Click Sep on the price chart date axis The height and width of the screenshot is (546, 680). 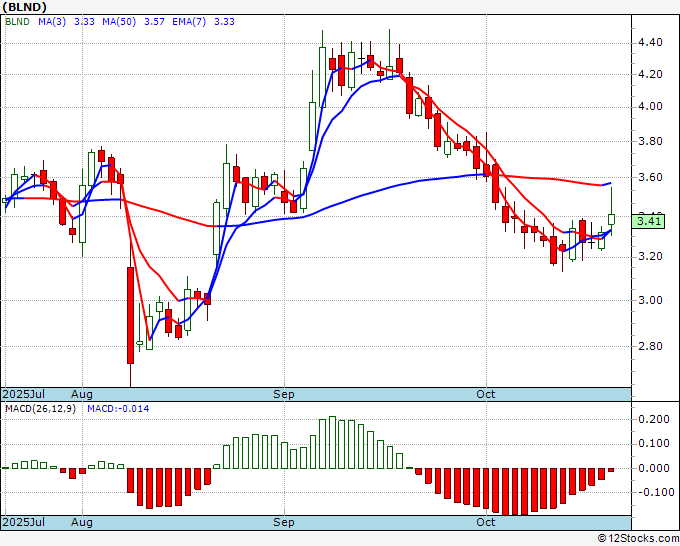[284, 394]
